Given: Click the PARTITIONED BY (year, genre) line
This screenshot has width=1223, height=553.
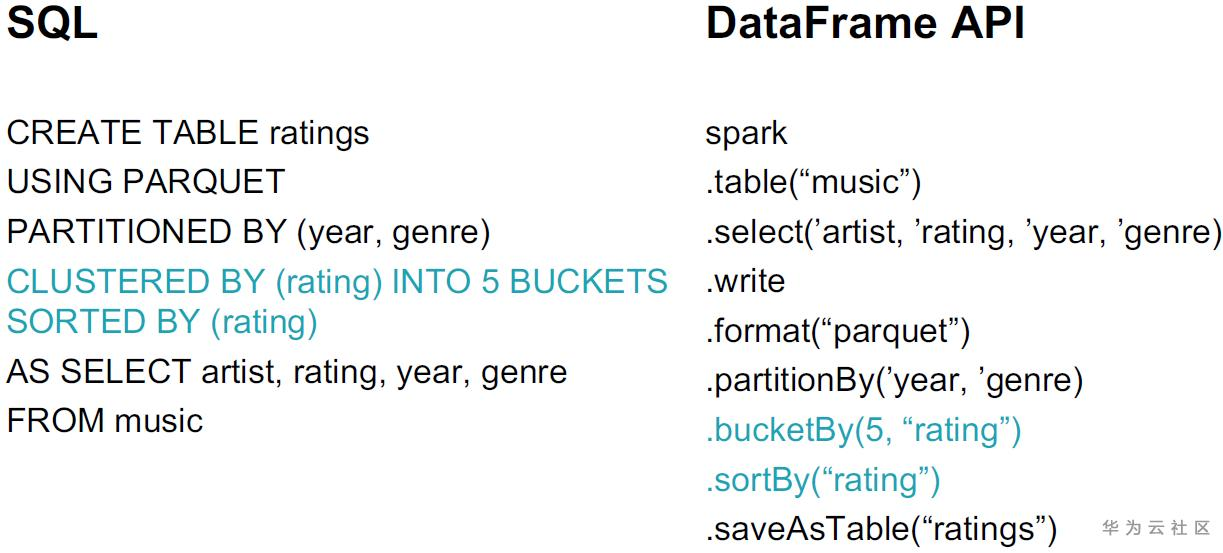Looking at the screenshot, I should coord(248,232).
